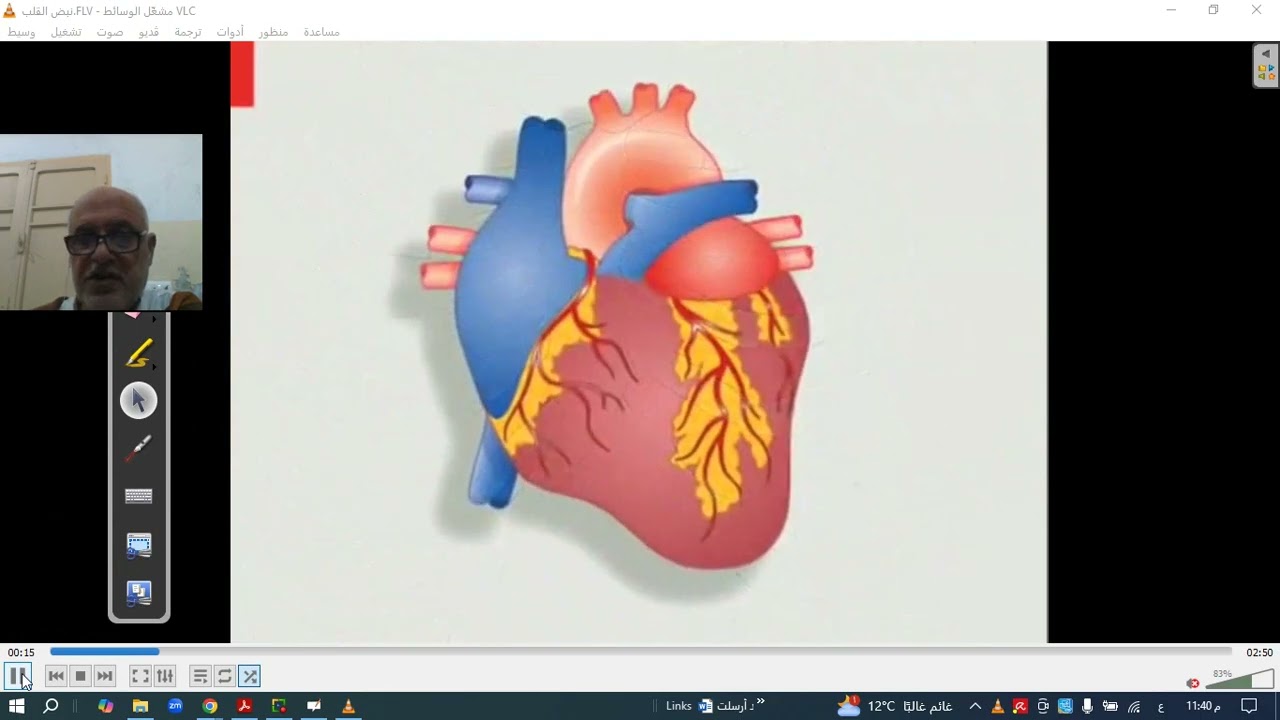
Task: Toggle random shuffle playback
Action: tap(250, 676)
